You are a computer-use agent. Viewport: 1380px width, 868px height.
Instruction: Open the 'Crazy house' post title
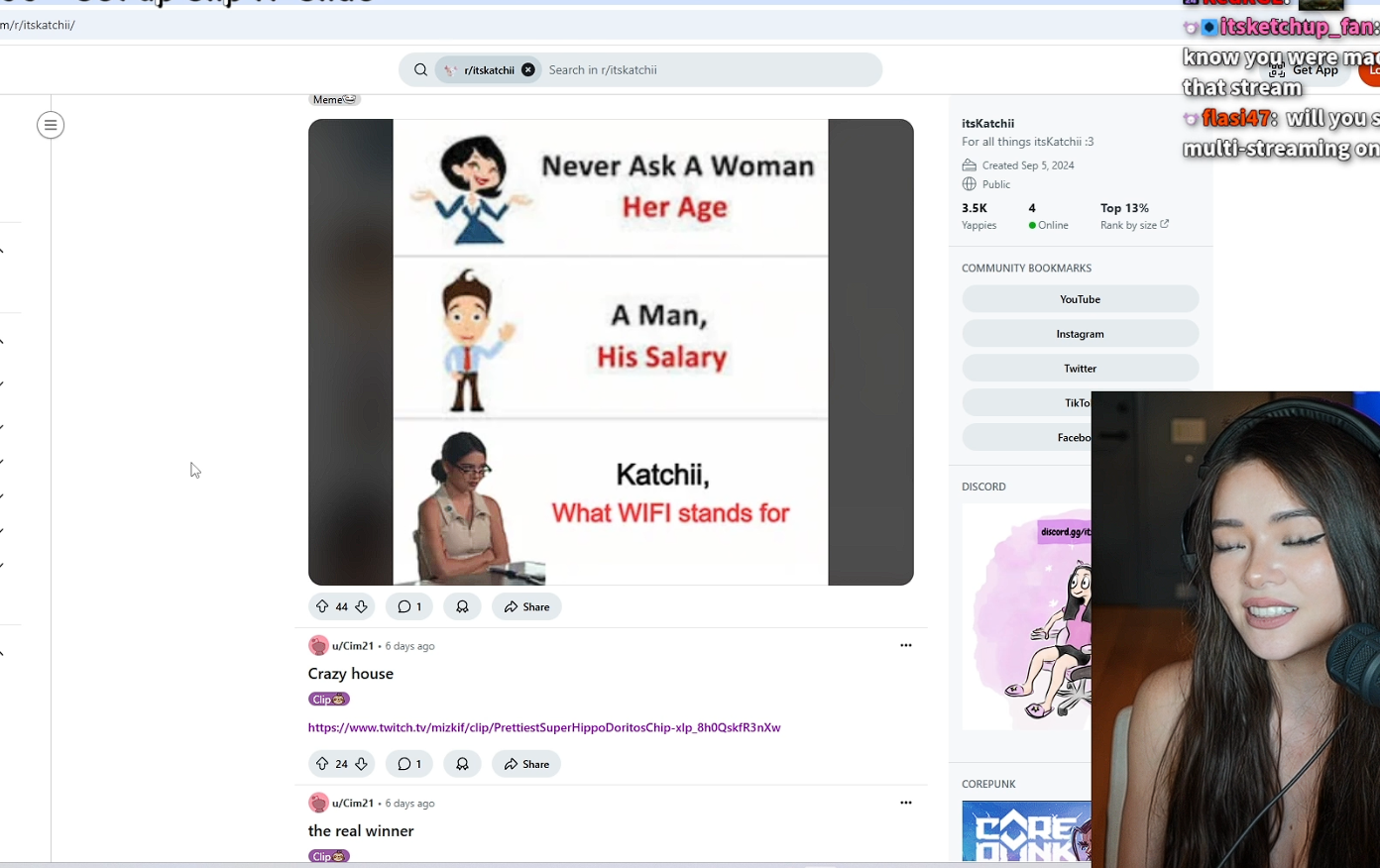pos(351,674)
